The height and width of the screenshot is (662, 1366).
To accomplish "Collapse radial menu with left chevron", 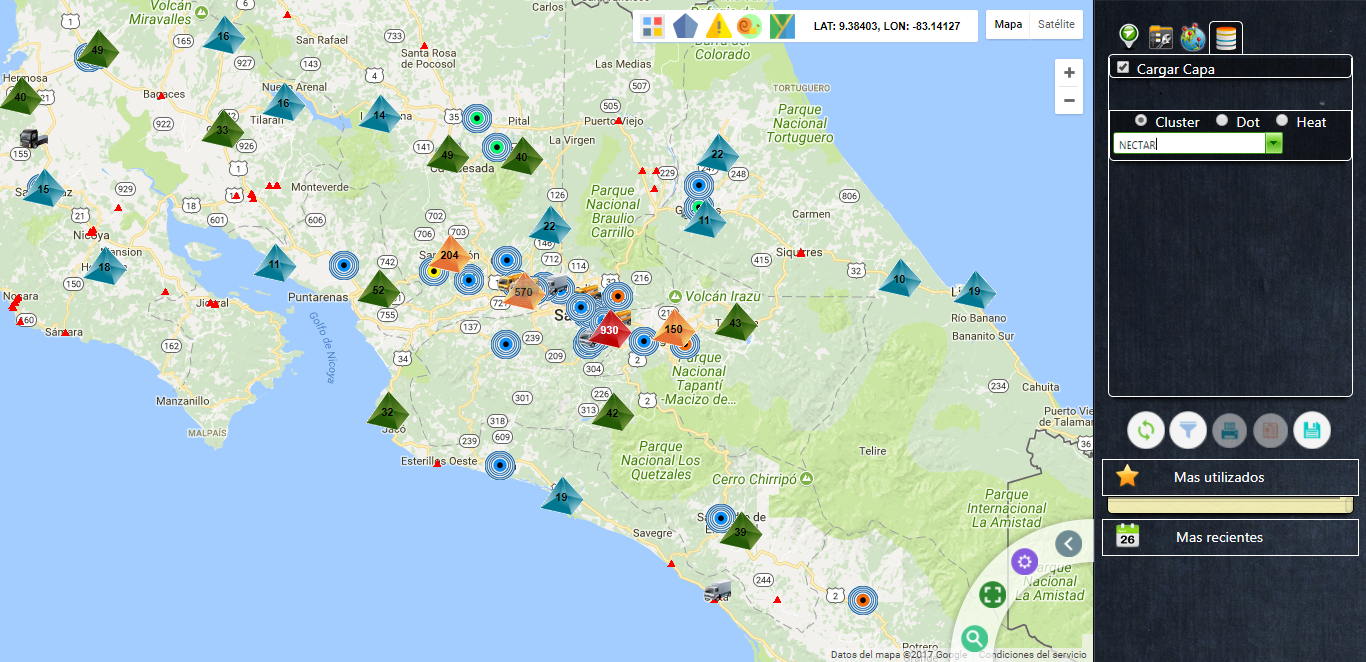I will click(x=1069, y=544).
